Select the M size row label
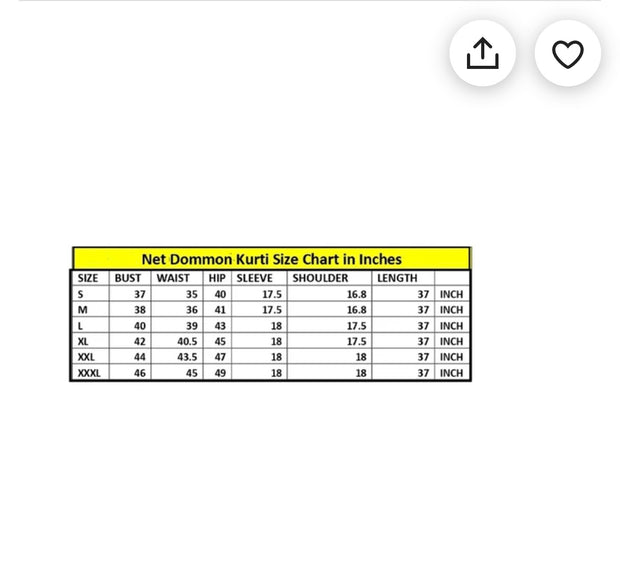The height and width of the screenshot is (563, 620). (x=82, y=310)
